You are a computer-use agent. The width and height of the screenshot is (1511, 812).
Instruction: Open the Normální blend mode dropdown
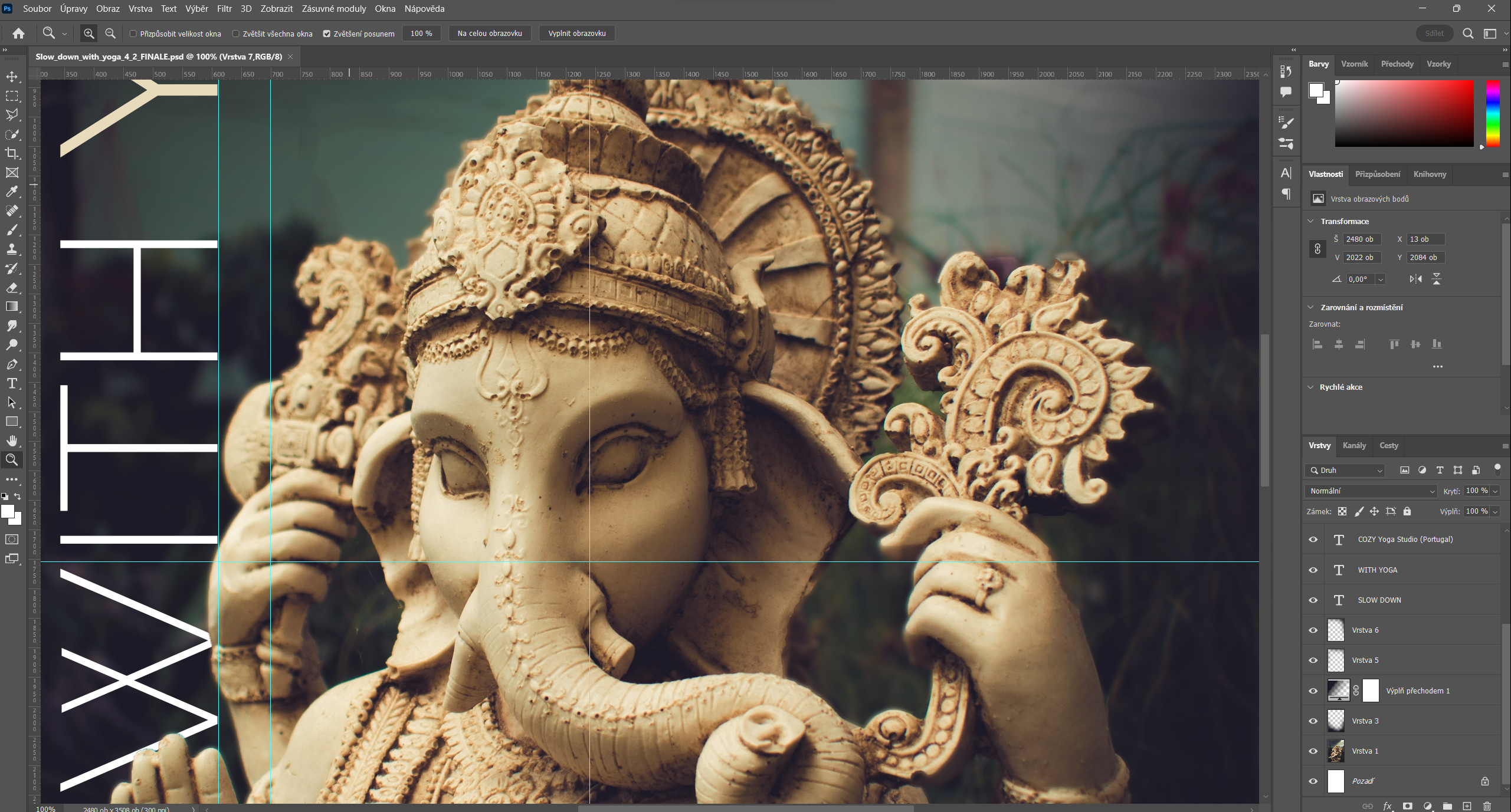pos(1371,491)
